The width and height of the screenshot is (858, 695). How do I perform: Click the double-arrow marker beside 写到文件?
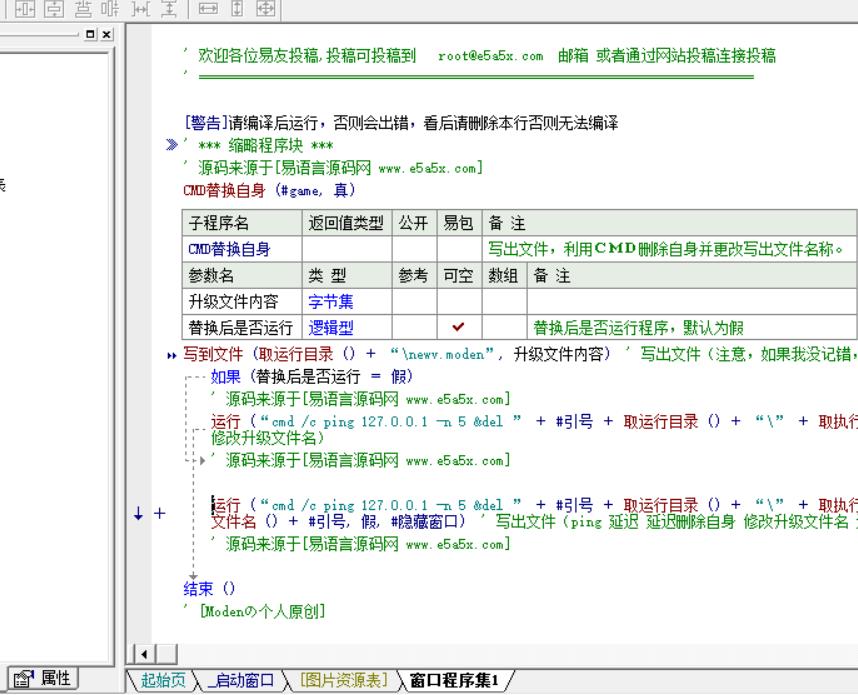[x=172, y=356]
